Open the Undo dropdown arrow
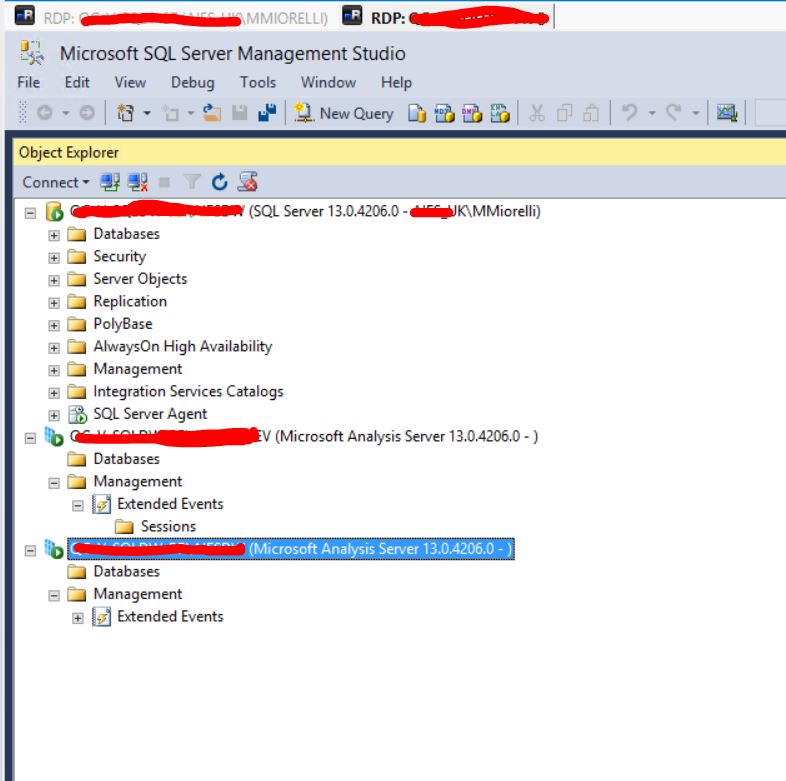Screen dimensions: 786x781 (652, 113)
